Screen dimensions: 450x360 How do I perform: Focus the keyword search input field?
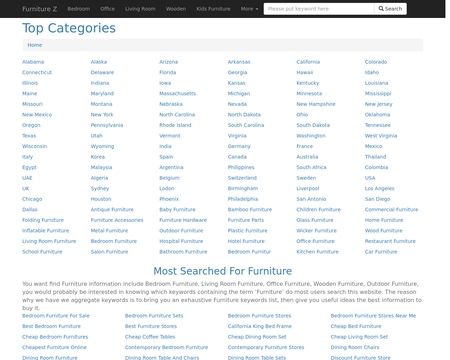coord(319,9)
